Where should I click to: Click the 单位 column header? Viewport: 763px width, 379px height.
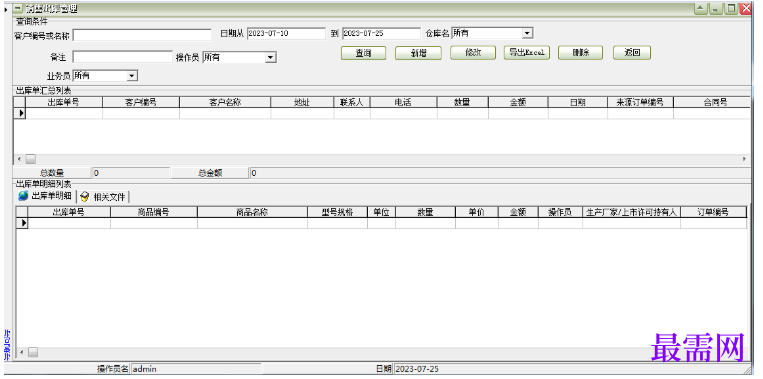click(x=381, y=212)
